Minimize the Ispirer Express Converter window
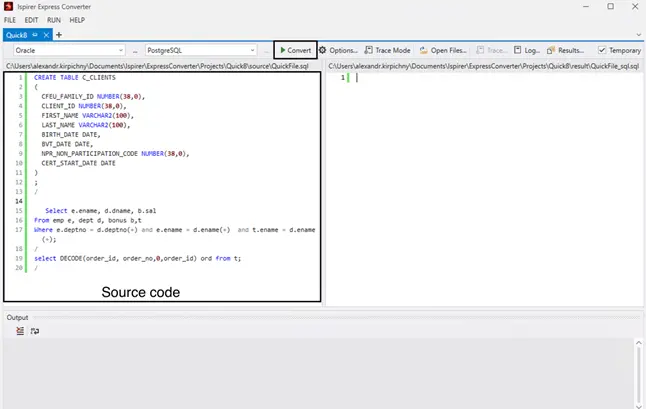The width and height of the screenshot is (646, 409). pyautogui.click(x=586, y=7)
